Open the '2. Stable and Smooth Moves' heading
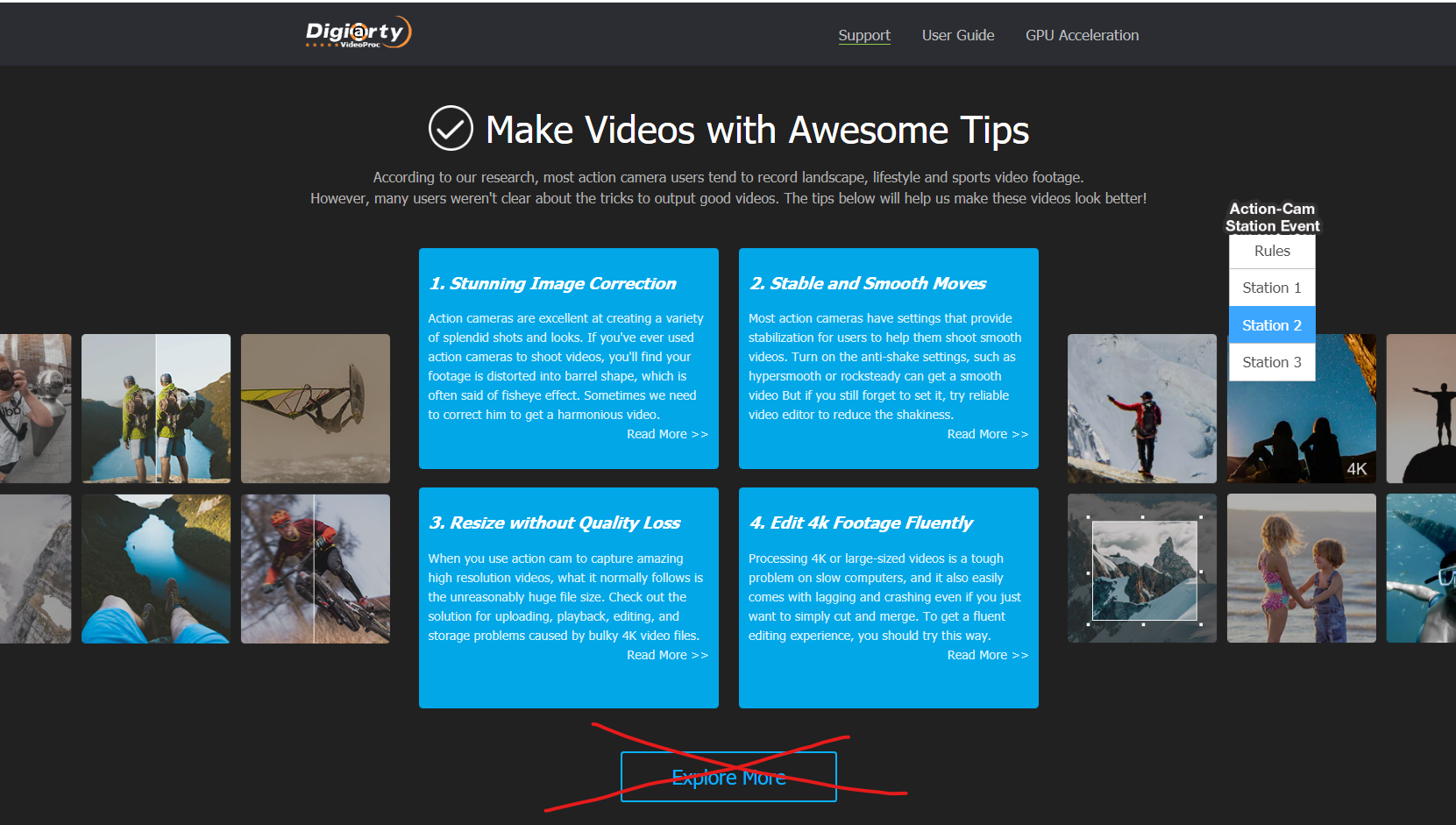 pyautogui.click(x=868, y=283)
